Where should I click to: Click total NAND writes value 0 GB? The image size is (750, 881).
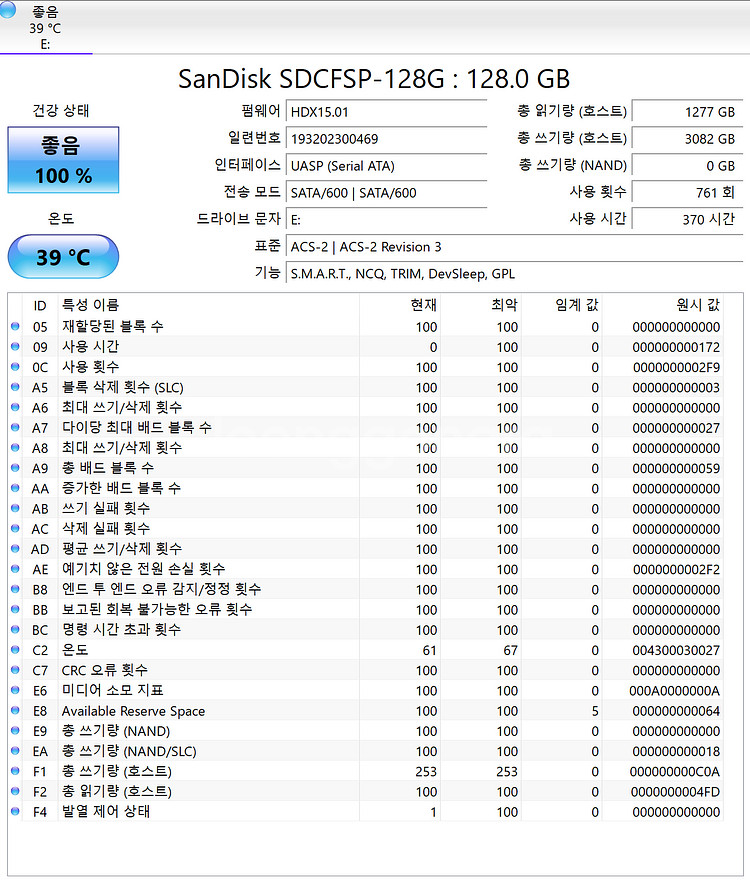point(687,166)
